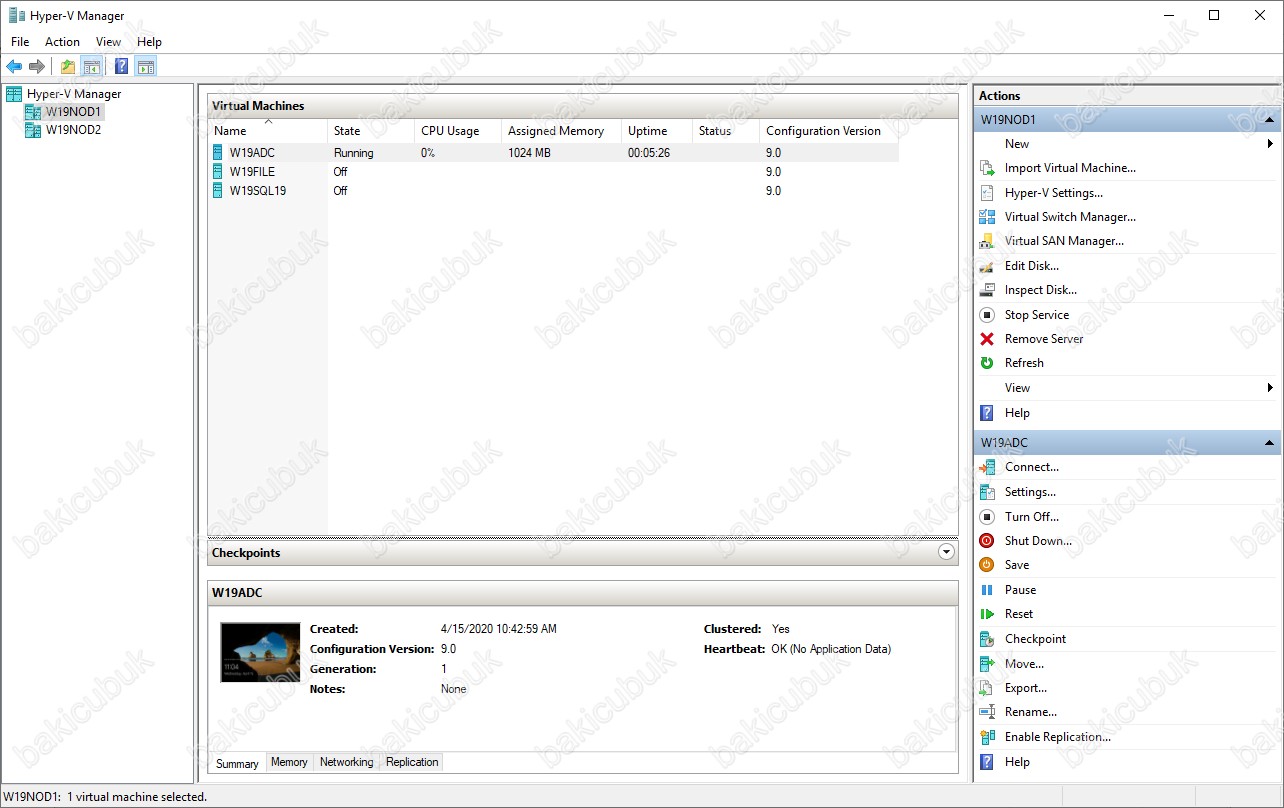The width and height of the screenshot is (1284, 808).
Task: Select W19NOD1 server in tree
Action: [73, 112]
